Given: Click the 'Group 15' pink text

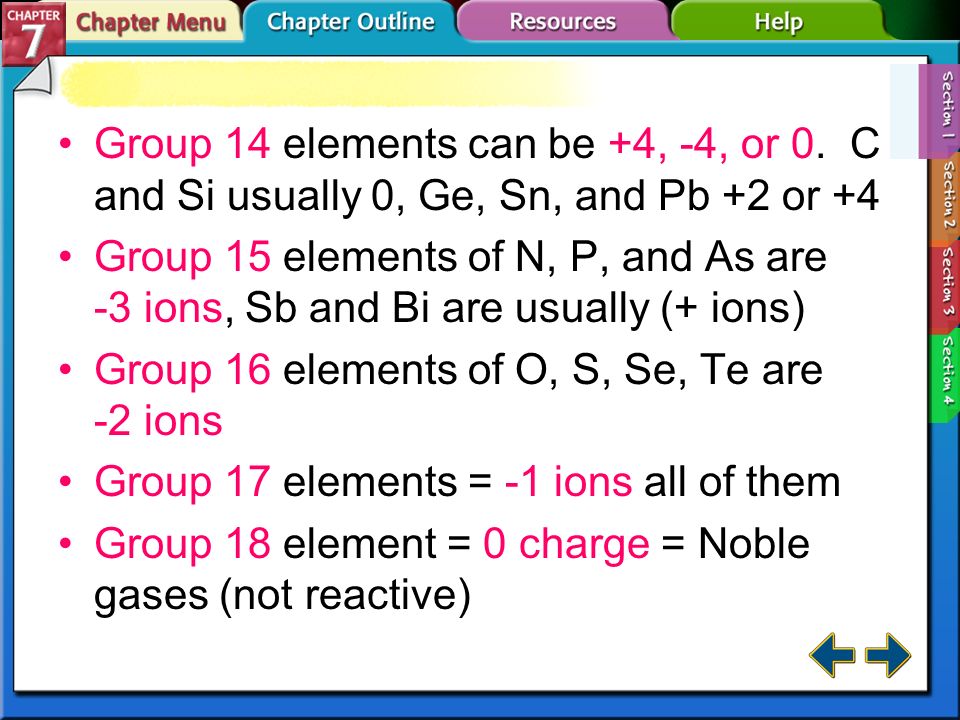Looking at the screenshot, I should coord(182,257).
